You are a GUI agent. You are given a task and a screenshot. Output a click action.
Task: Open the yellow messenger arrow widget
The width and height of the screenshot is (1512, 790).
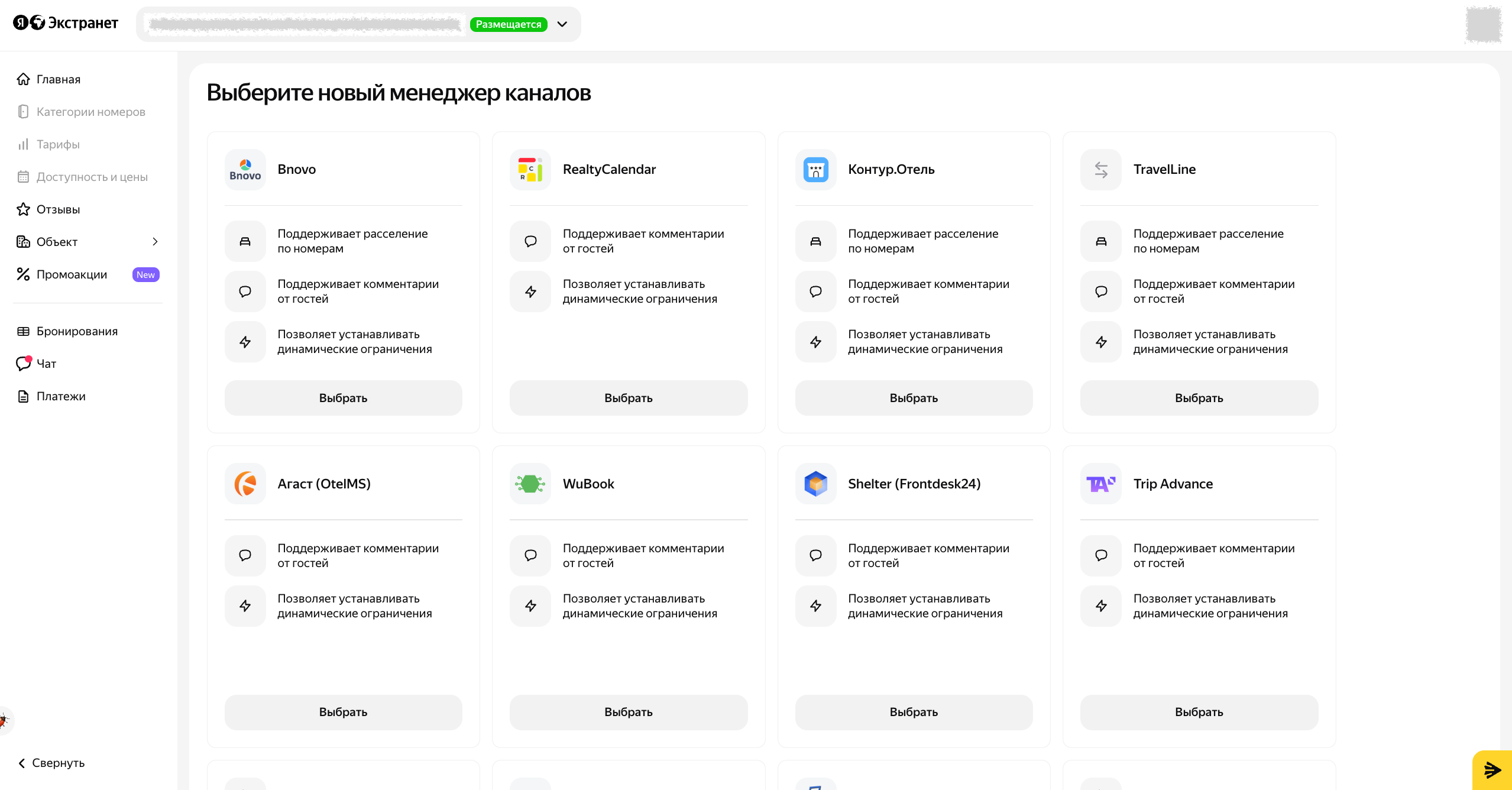1492,770
